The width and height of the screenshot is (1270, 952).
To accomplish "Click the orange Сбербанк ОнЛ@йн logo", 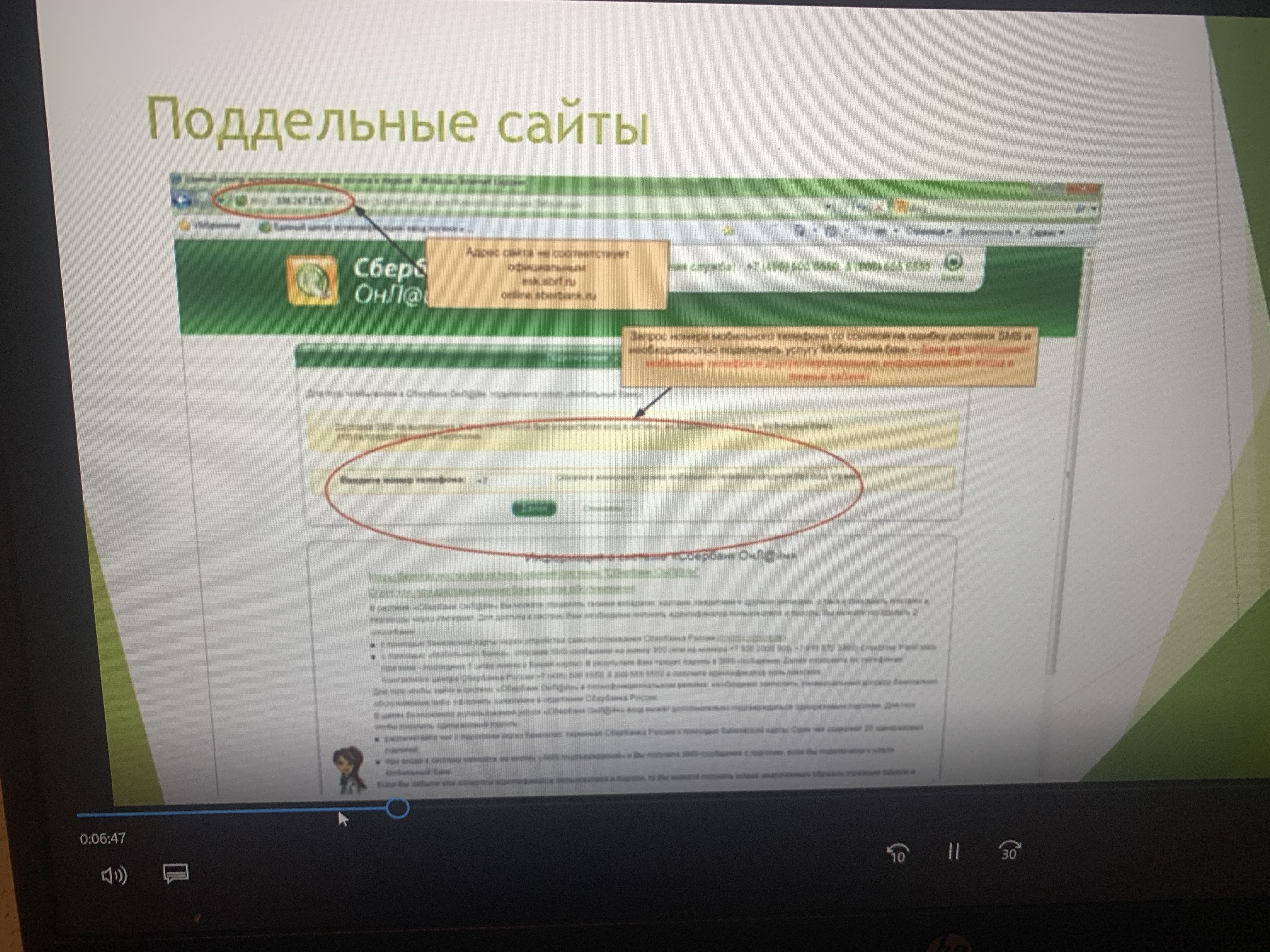I will tap(312, 280).
